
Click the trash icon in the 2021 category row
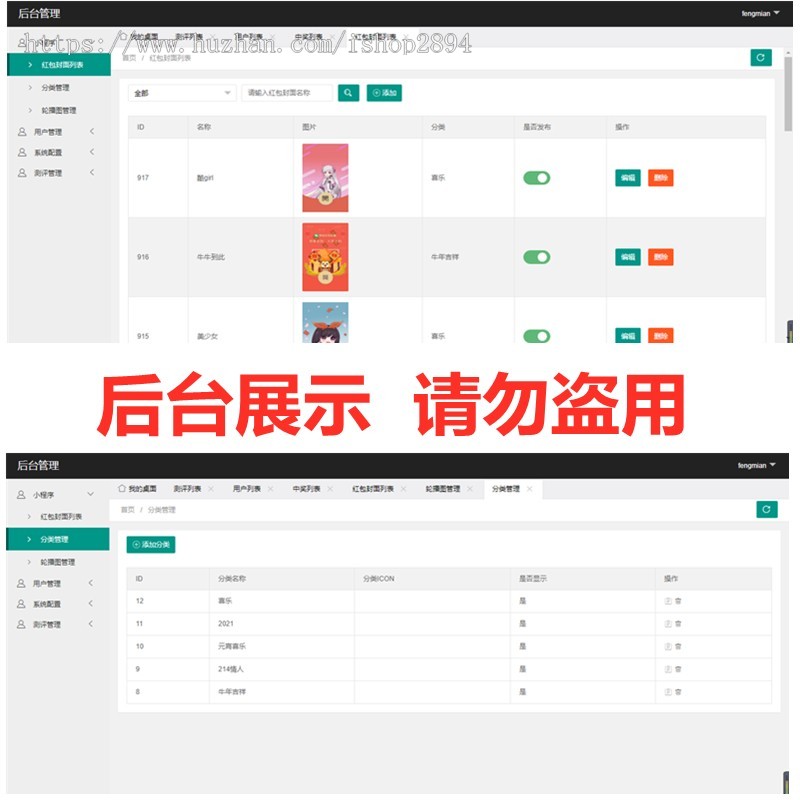pos(678,623)
